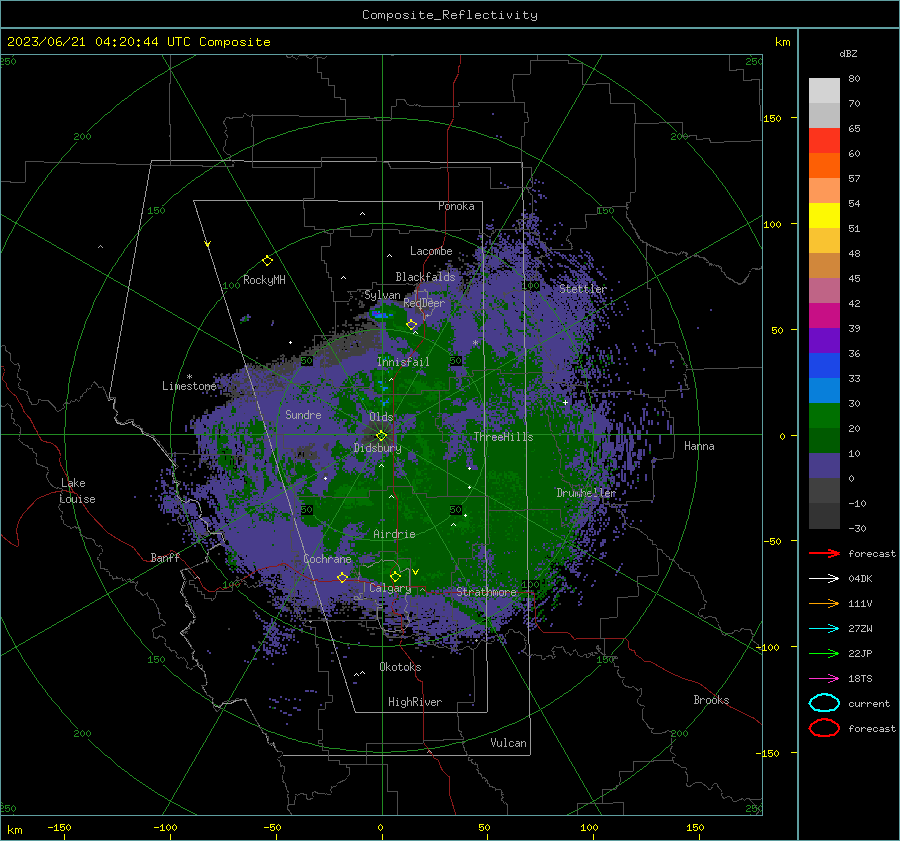Select the Lake Louise label
This screenshot has width=900, height=841.
pos(77,491)
